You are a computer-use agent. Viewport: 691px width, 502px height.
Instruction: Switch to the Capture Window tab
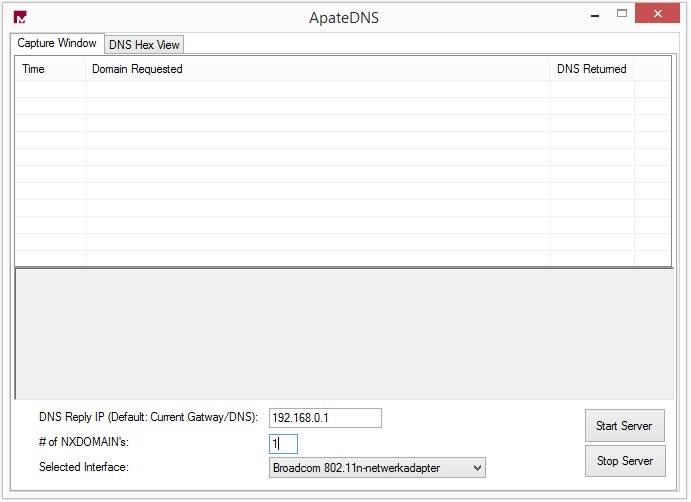pos(57,43)
